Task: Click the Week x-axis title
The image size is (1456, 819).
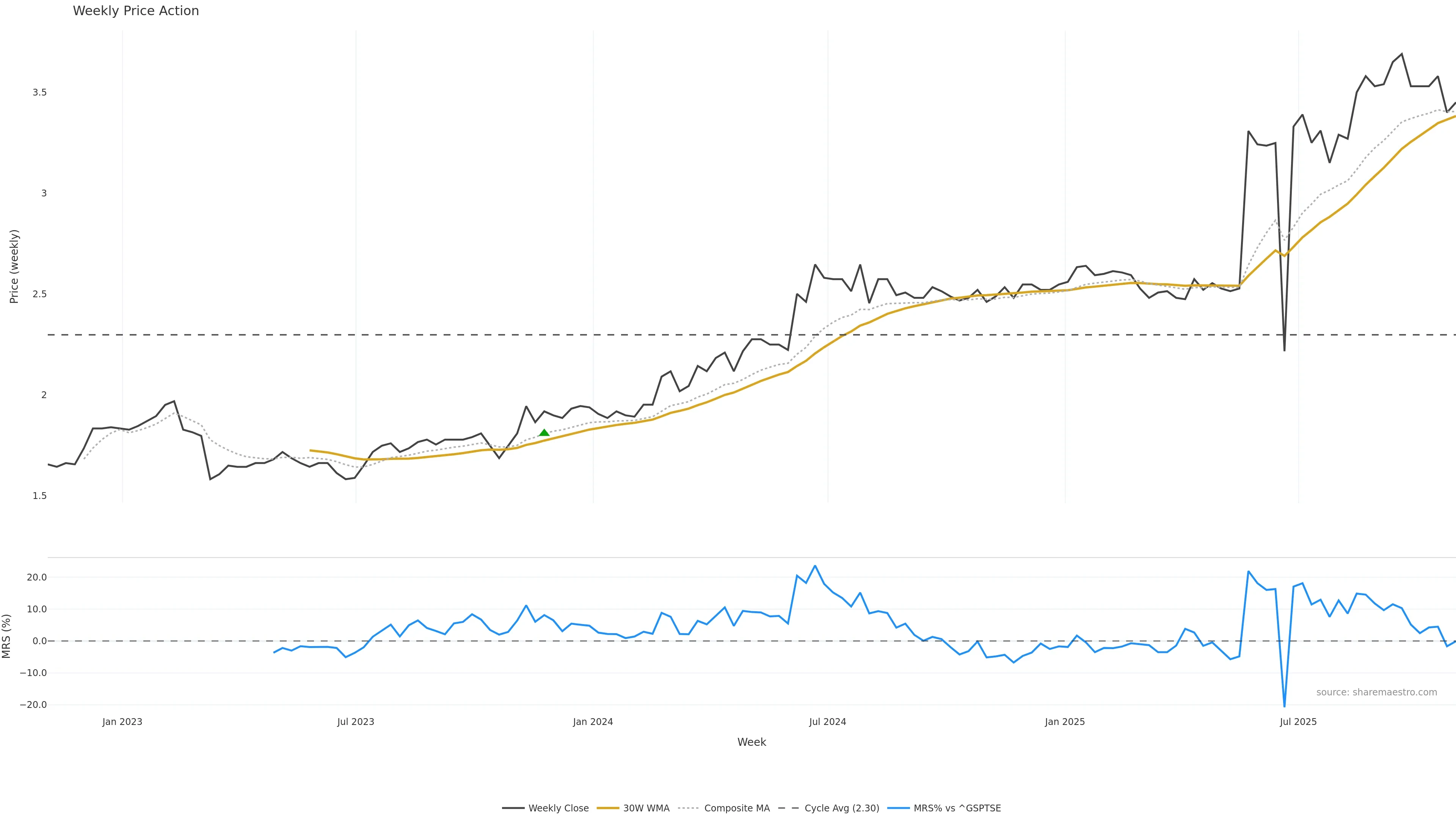Action: [751, 742]
